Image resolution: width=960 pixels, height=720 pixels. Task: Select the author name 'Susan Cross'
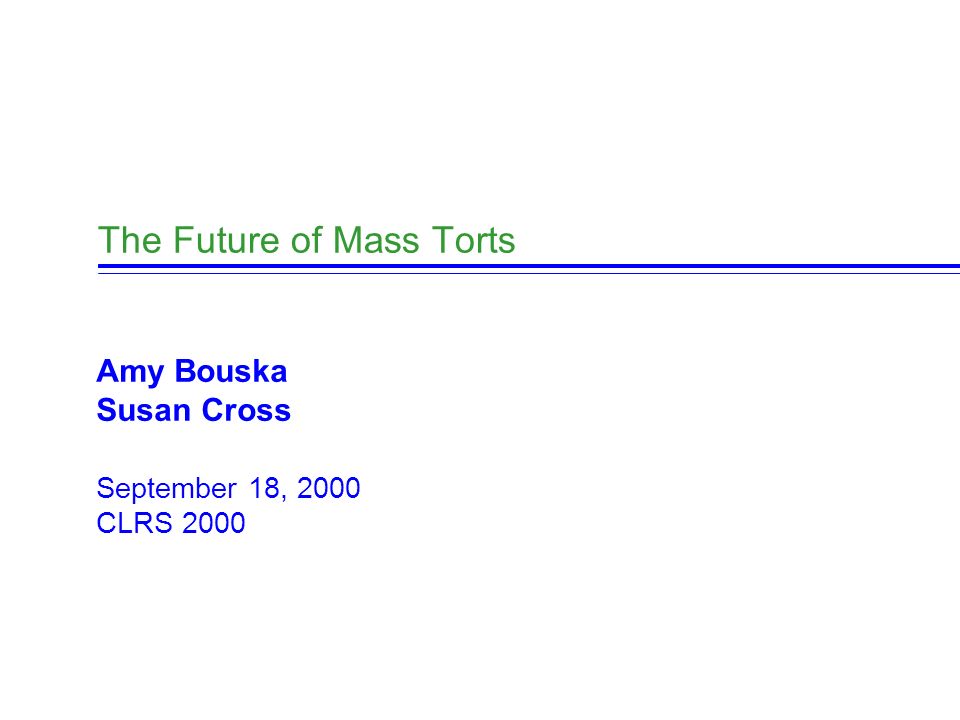(x=193, y=410)
